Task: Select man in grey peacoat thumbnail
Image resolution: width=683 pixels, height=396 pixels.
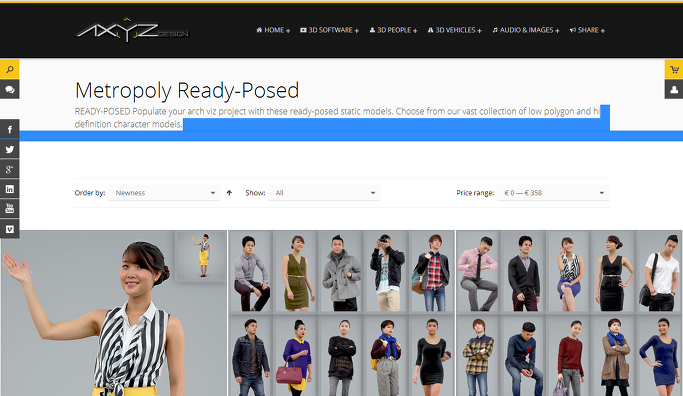Action: coord(342,271)
